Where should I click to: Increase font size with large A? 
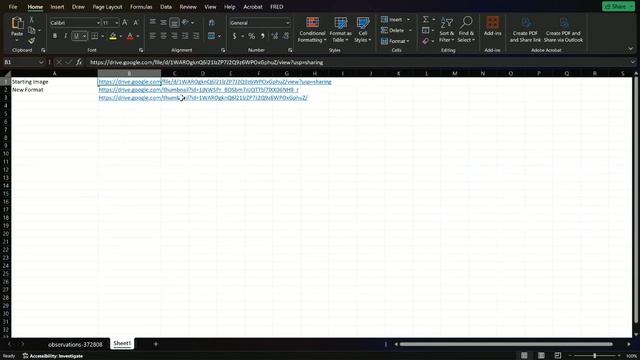pyautogui.click(x=125, y=23)
